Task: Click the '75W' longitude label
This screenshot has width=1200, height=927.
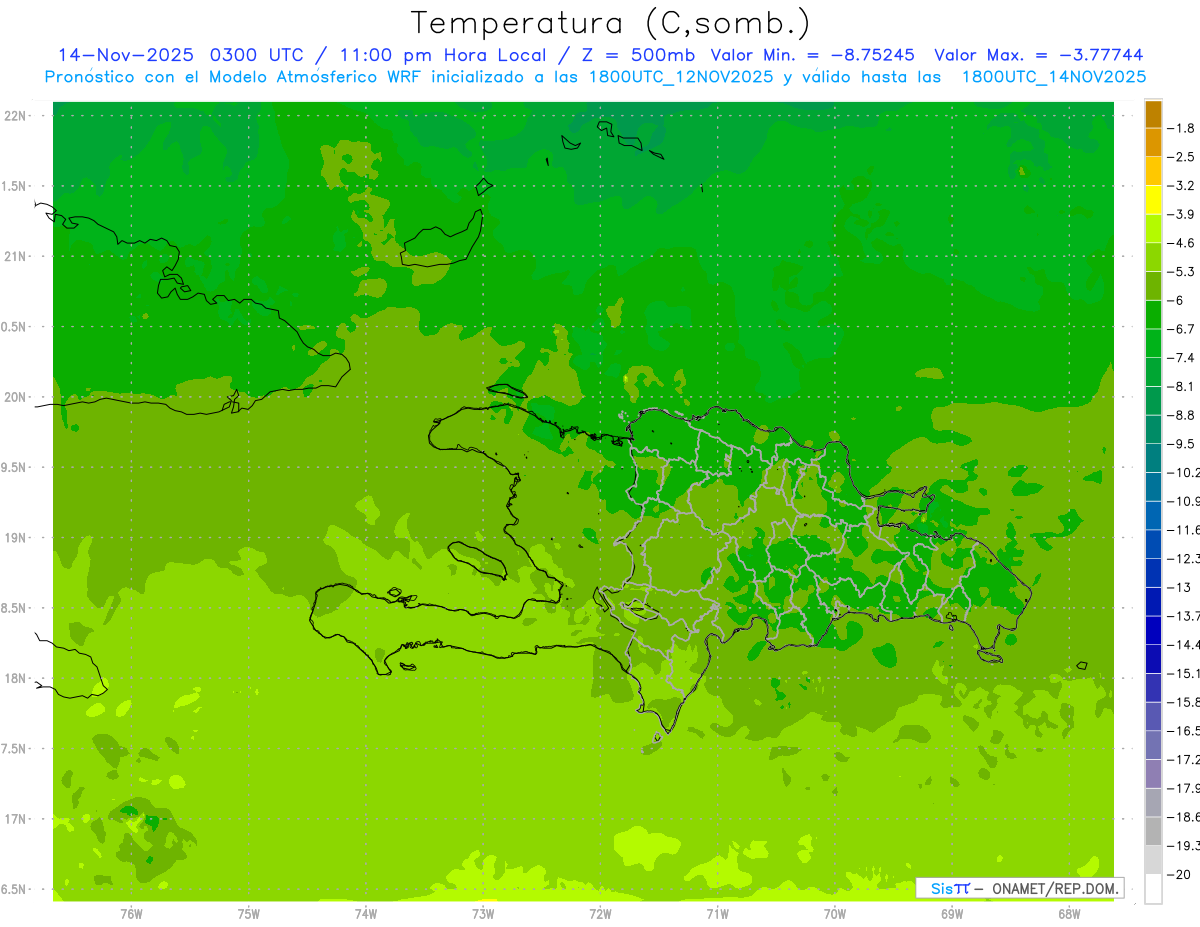Action: pyautogui.click(x=249, y=913)
